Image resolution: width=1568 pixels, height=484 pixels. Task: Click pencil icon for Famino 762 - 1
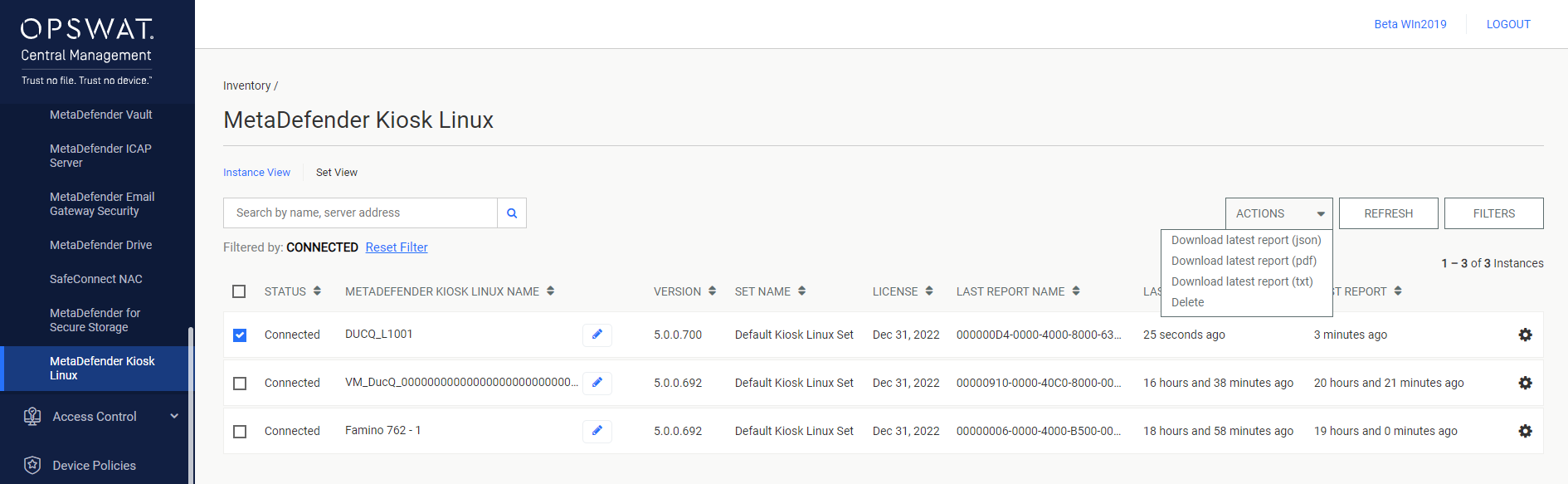coord(597,431)
